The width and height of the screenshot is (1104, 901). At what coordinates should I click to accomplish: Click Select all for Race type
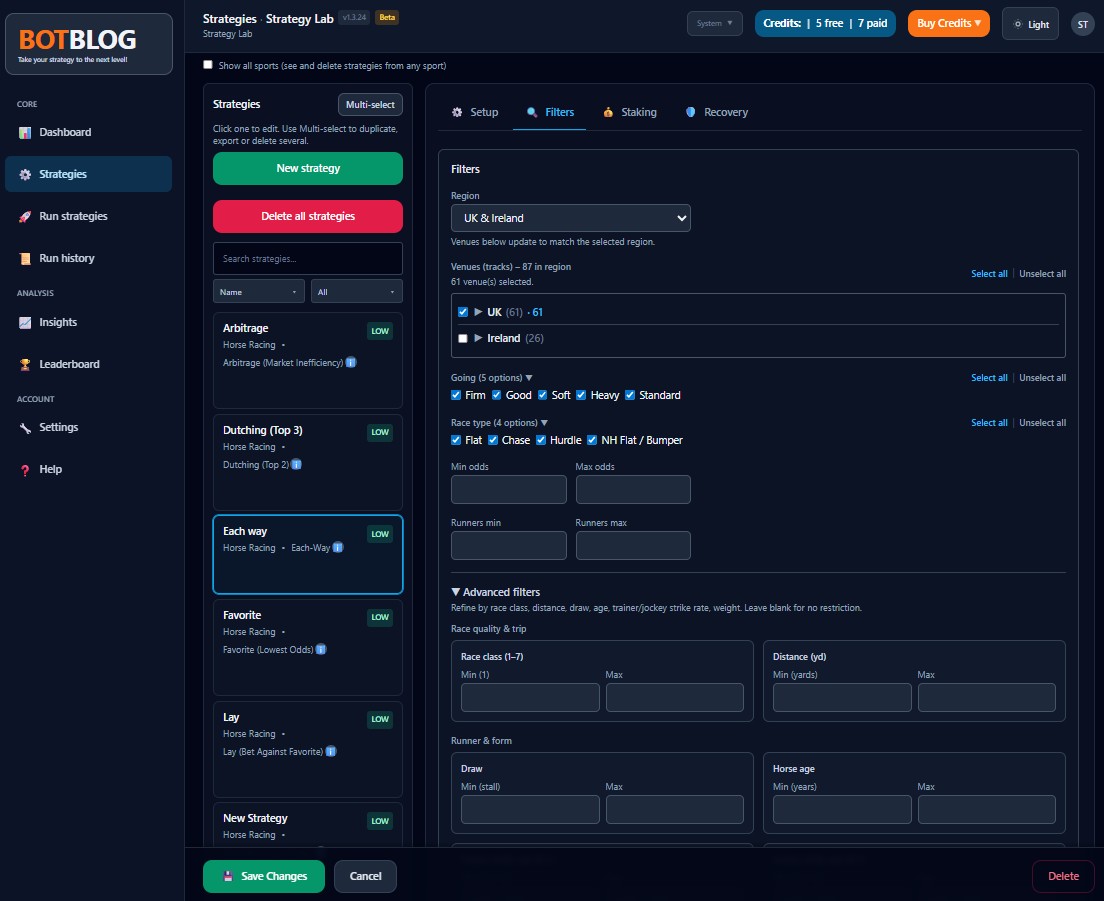[989, 422]
